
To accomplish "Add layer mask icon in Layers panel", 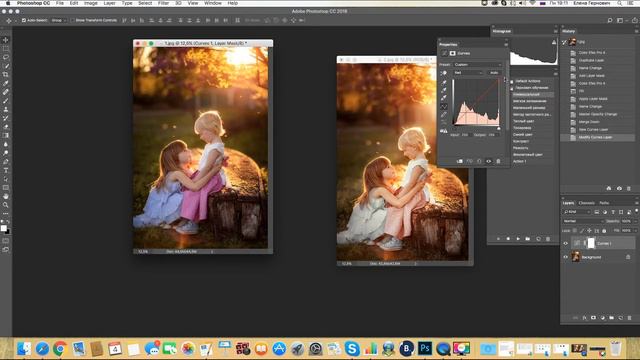I will point(593,318).
